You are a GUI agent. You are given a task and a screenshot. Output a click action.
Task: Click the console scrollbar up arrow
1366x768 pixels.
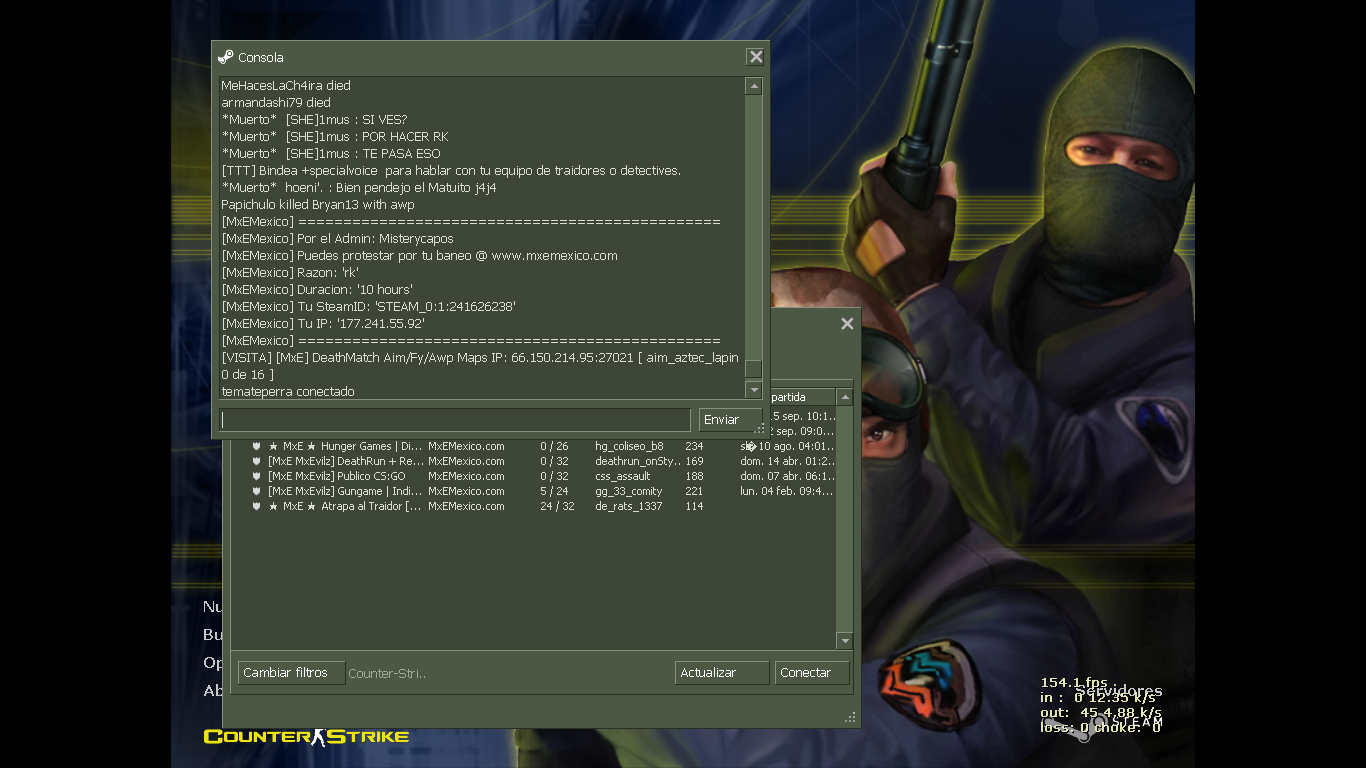tap(754, 87)
